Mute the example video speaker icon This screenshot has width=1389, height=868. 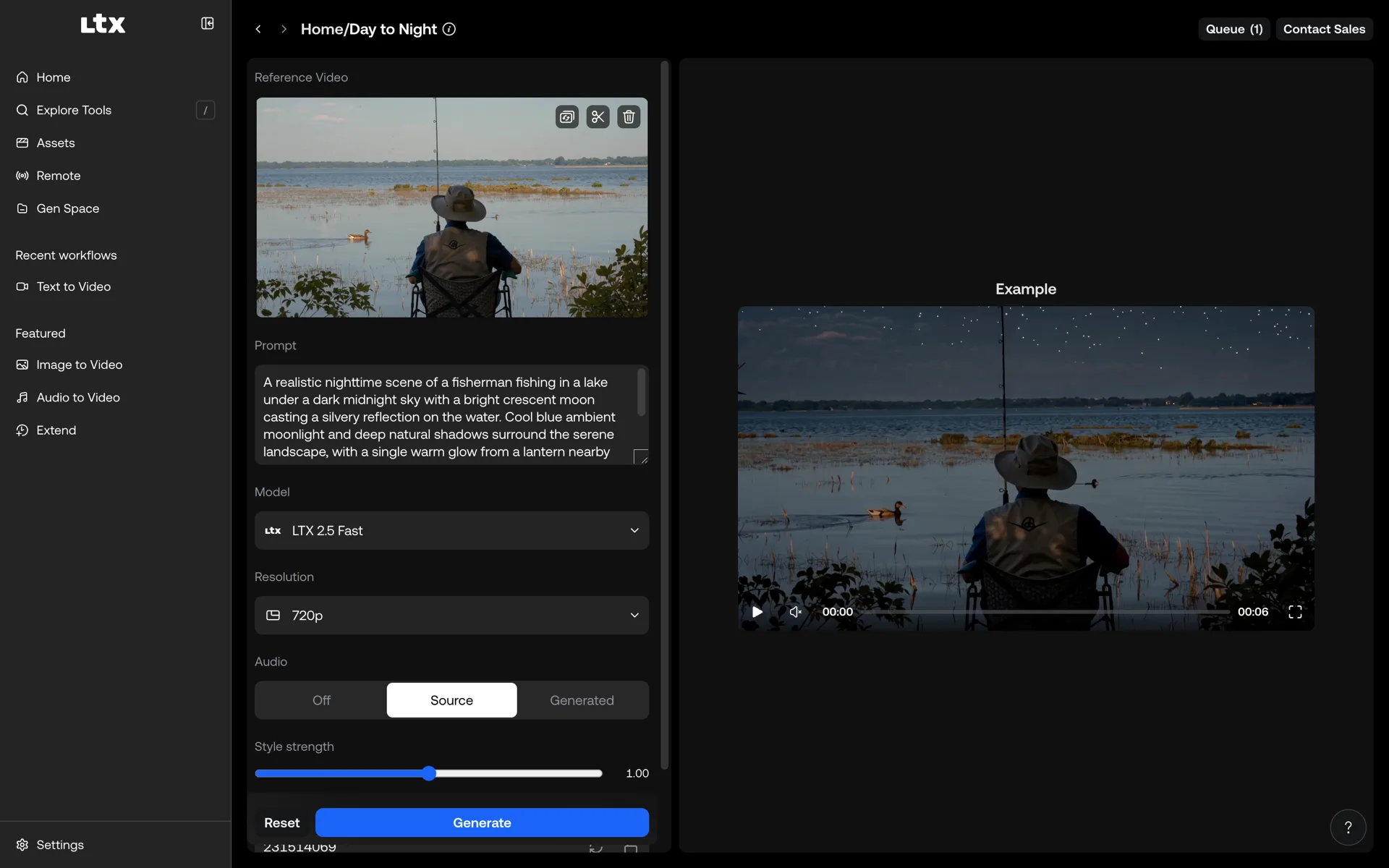coord(795,612)
